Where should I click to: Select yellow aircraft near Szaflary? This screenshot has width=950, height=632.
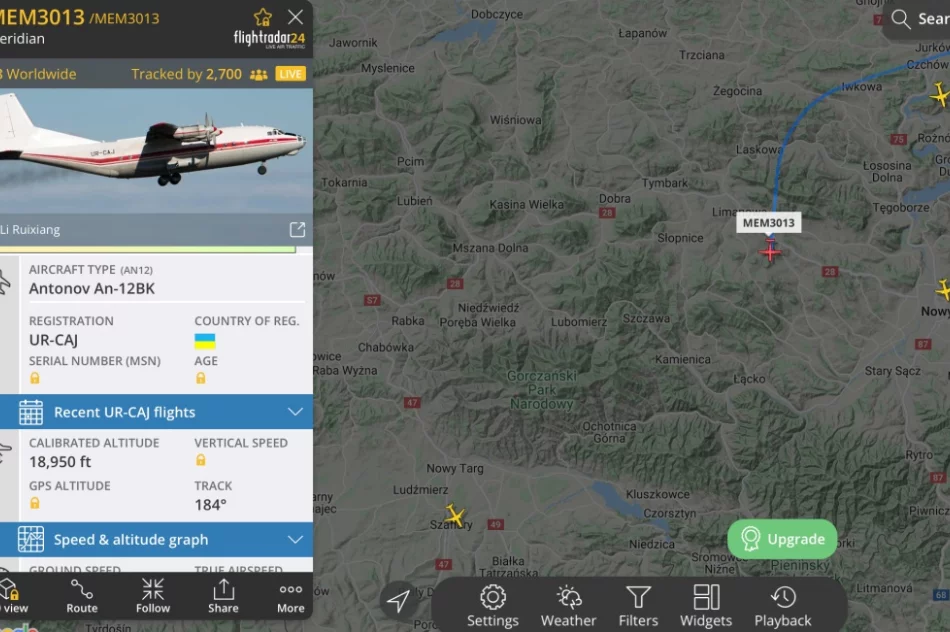(454, 516)
